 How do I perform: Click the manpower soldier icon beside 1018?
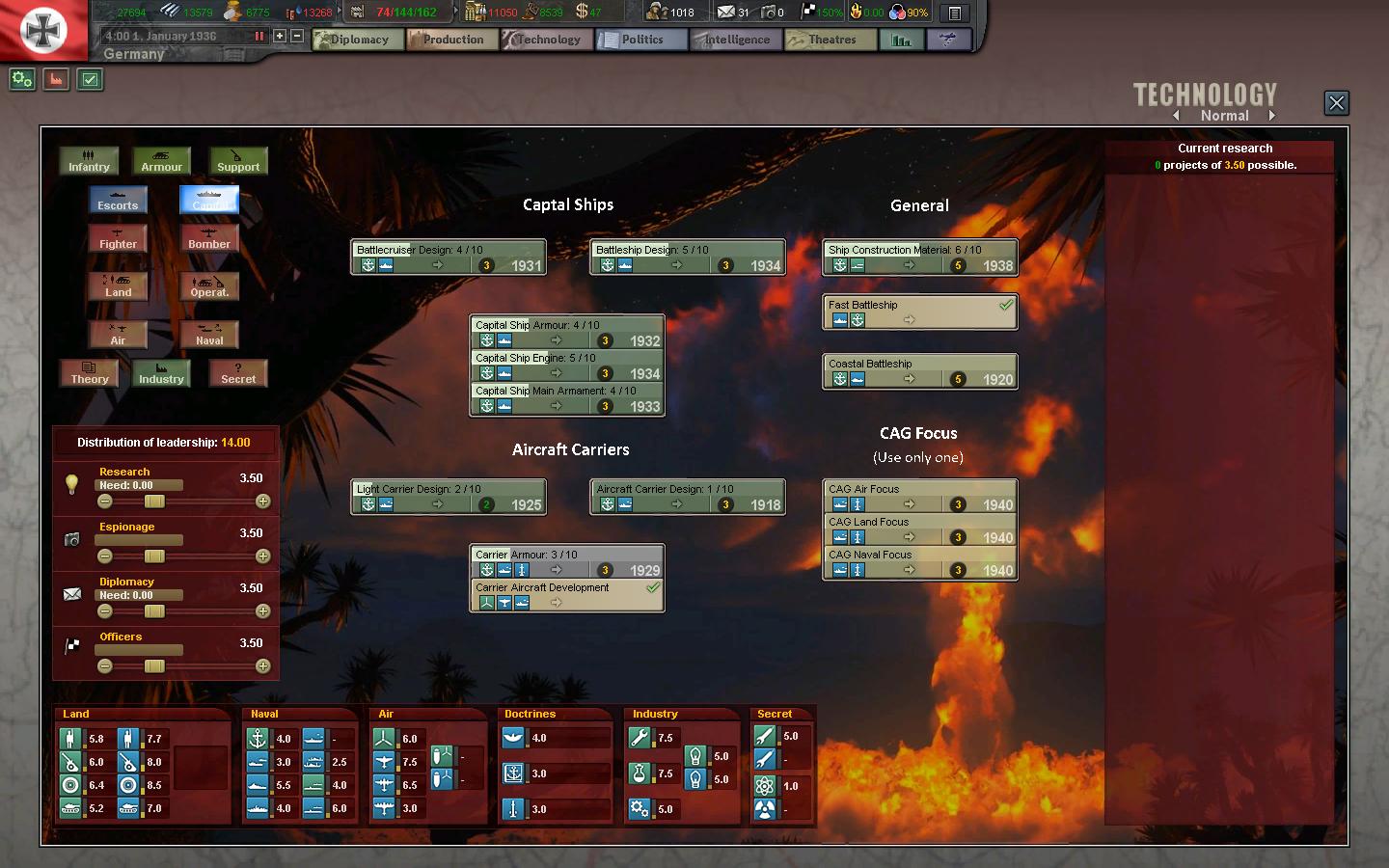657,12
